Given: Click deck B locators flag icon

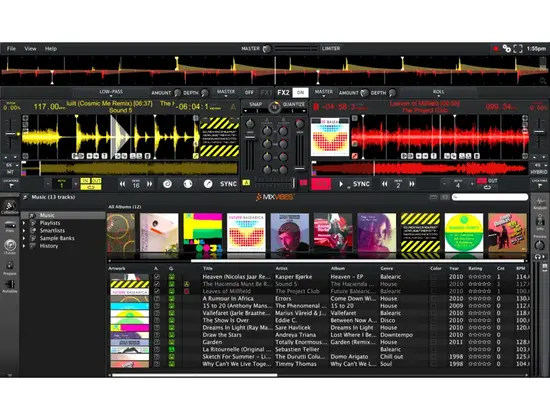Looking at the screenshot, I should [539, 185].
